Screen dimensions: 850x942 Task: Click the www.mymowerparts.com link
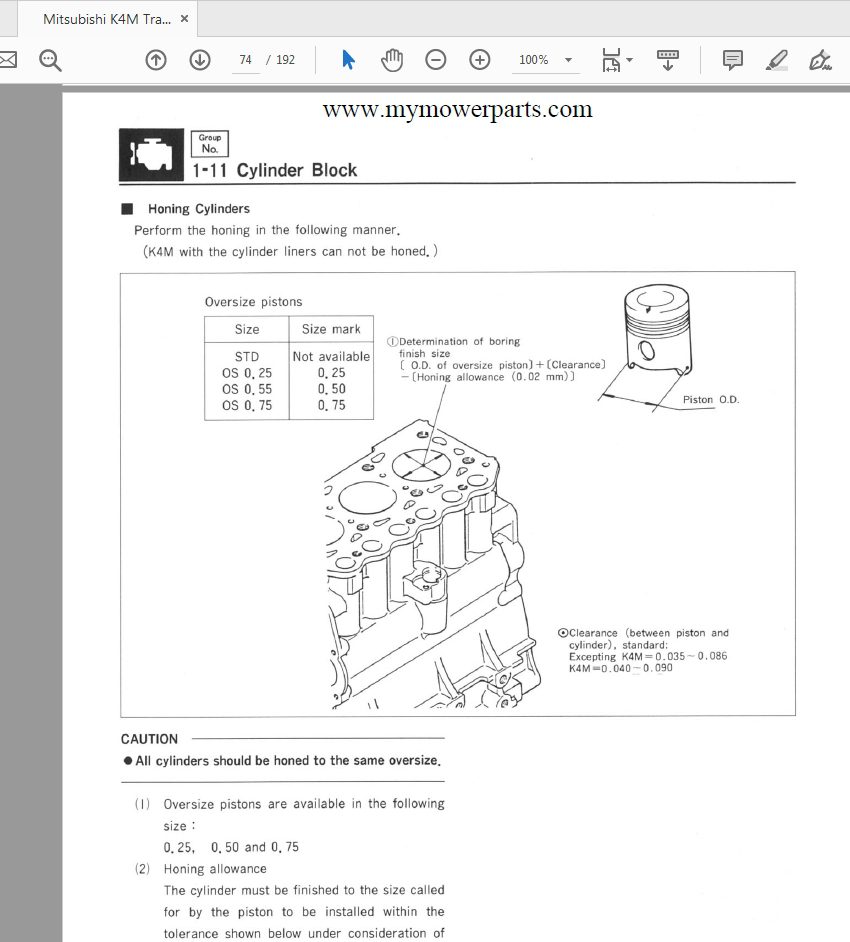pyautogui.click(x=457, y=108)
